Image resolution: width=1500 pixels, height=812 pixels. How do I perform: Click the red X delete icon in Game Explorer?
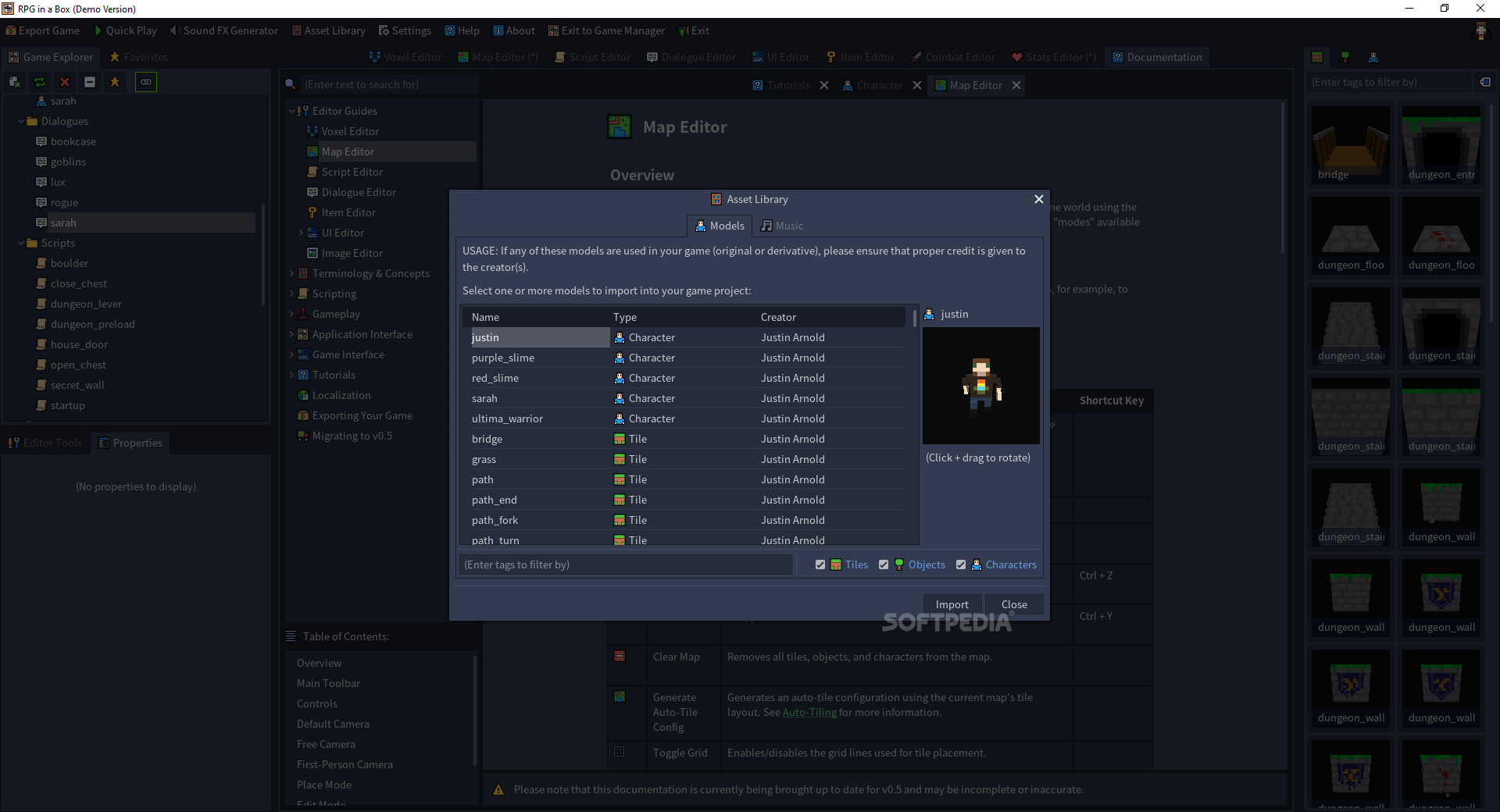65,82
